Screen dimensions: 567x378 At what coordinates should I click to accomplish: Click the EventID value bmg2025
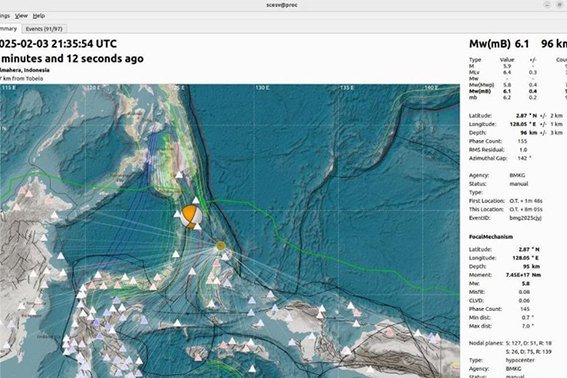[x=525, y=218]
